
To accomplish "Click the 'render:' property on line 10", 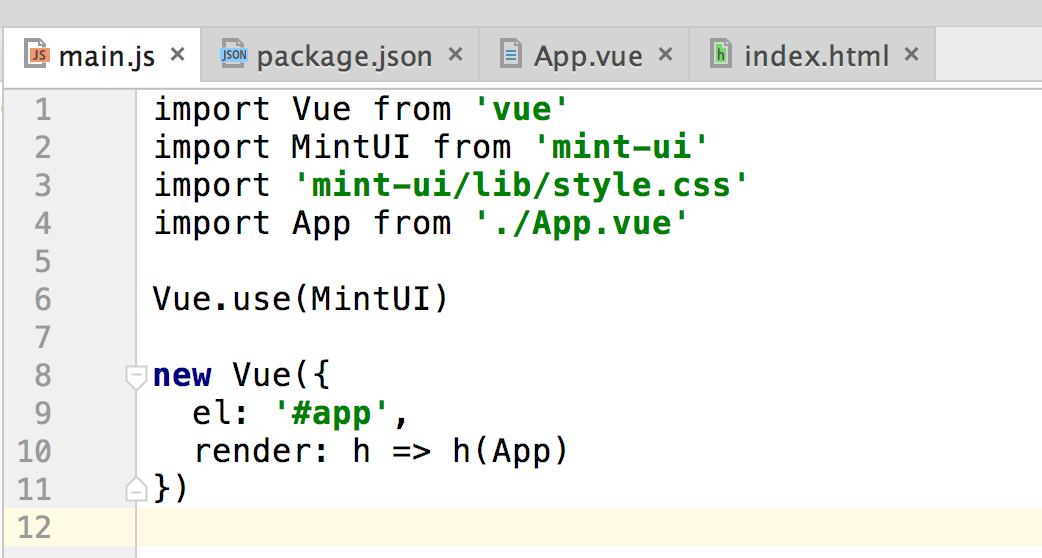I will click(x=261, y=452).
